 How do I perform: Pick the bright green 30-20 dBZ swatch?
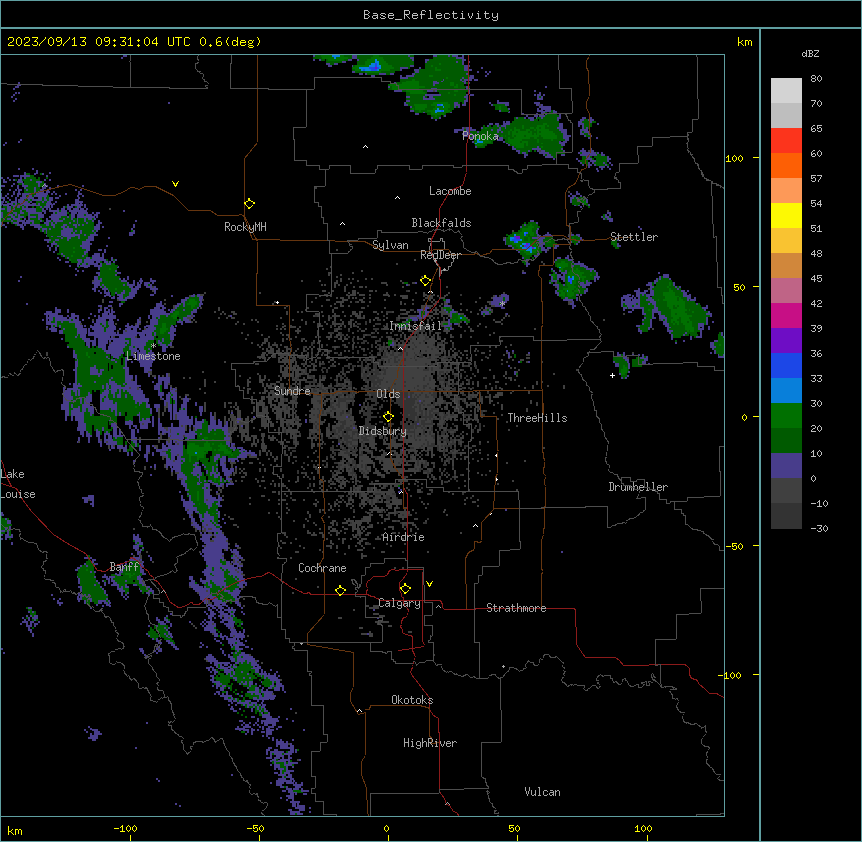(x=786, y=416)
